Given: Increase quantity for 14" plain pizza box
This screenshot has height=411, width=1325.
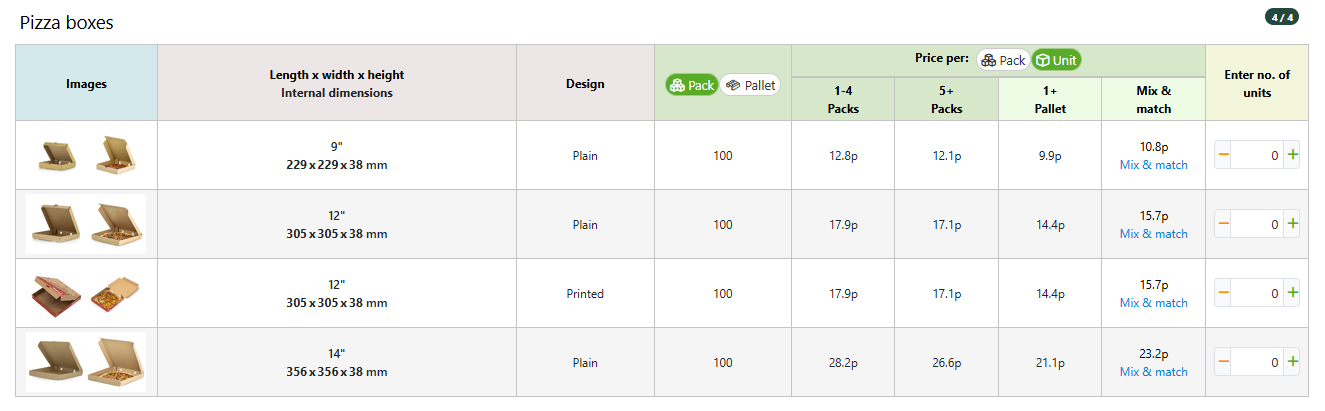Looking at the screenshot, I should coord(1292,362).
